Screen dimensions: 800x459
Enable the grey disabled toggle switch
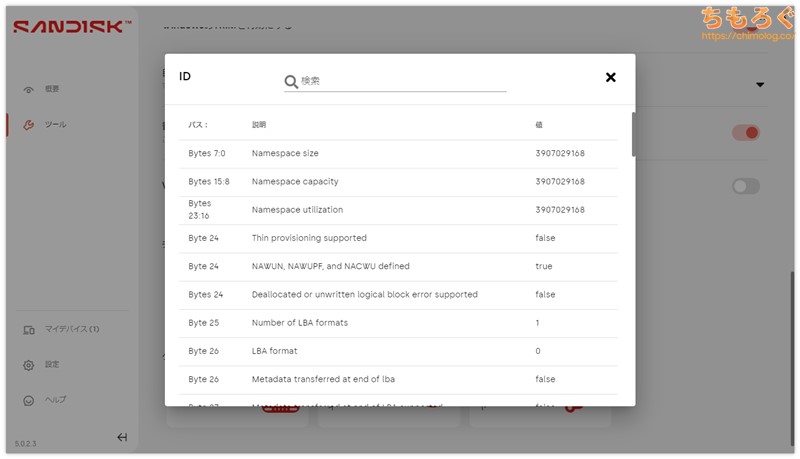pos(746,186)
